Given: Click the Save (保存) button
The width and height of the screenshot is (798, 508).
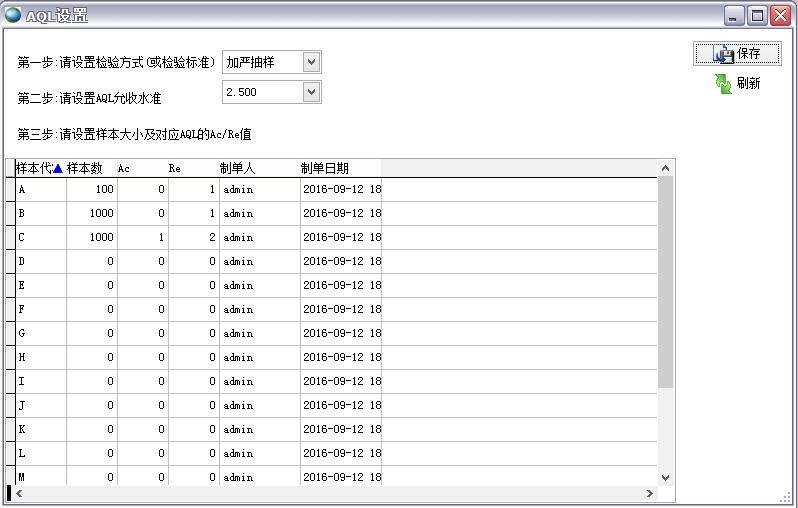Looking at the screenshot, I should [737, 54].
